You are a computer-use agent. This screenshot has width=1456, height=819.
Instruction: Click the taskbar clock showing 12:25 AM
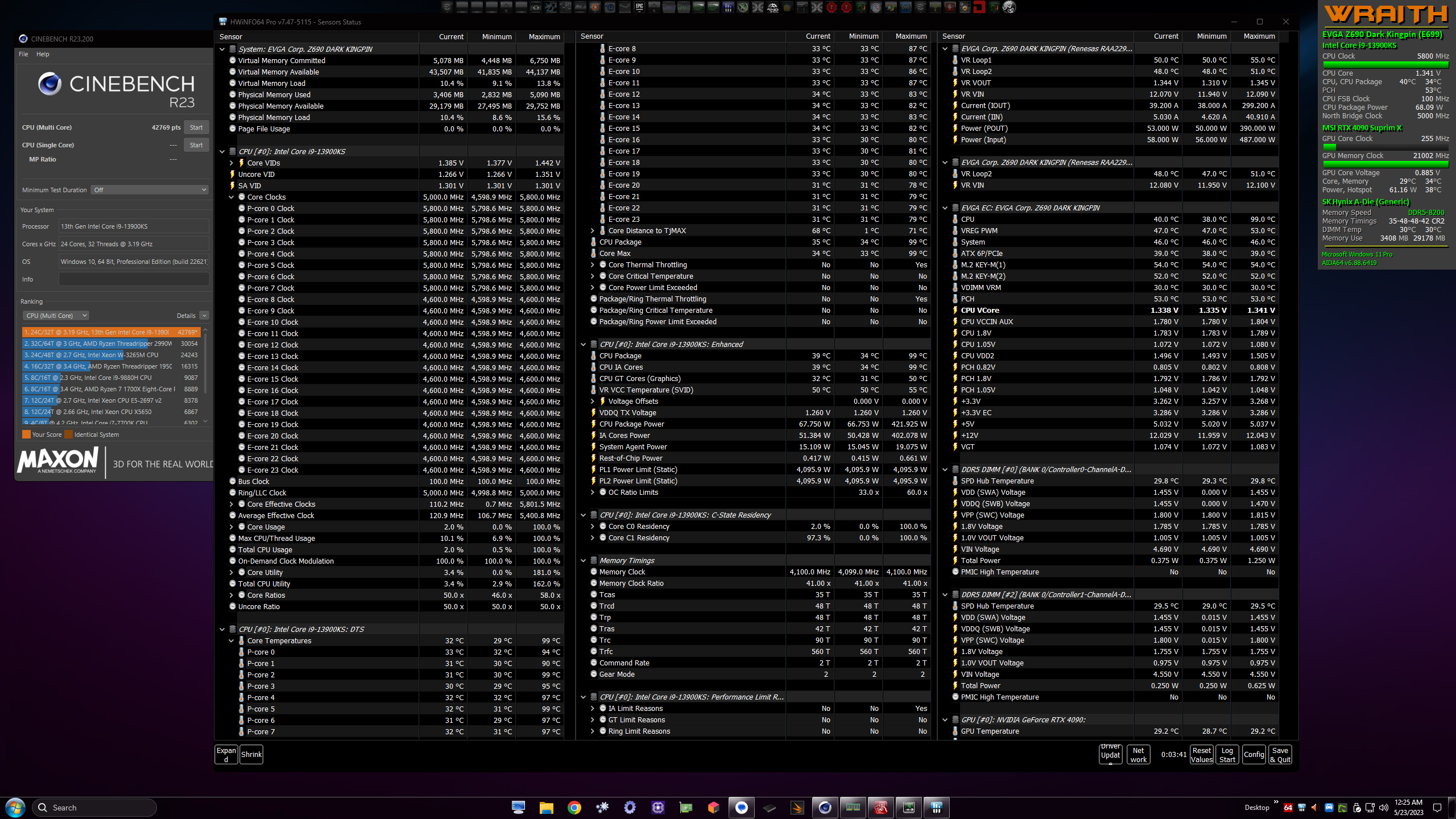1409,808
